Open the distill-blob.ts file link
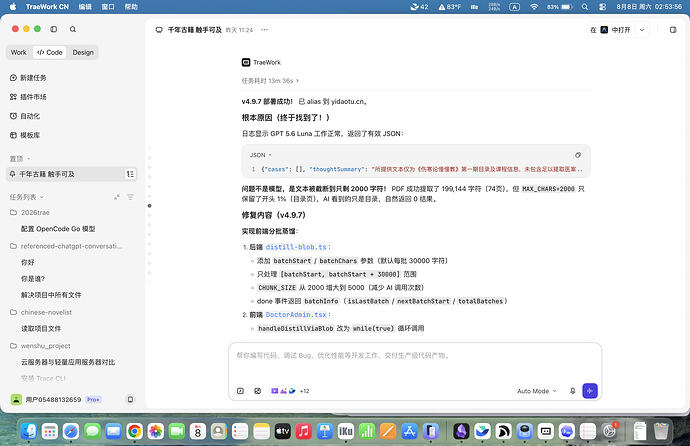Image resolution: width=690 pixels, height=446 pixels. click(x=296, y=247)
